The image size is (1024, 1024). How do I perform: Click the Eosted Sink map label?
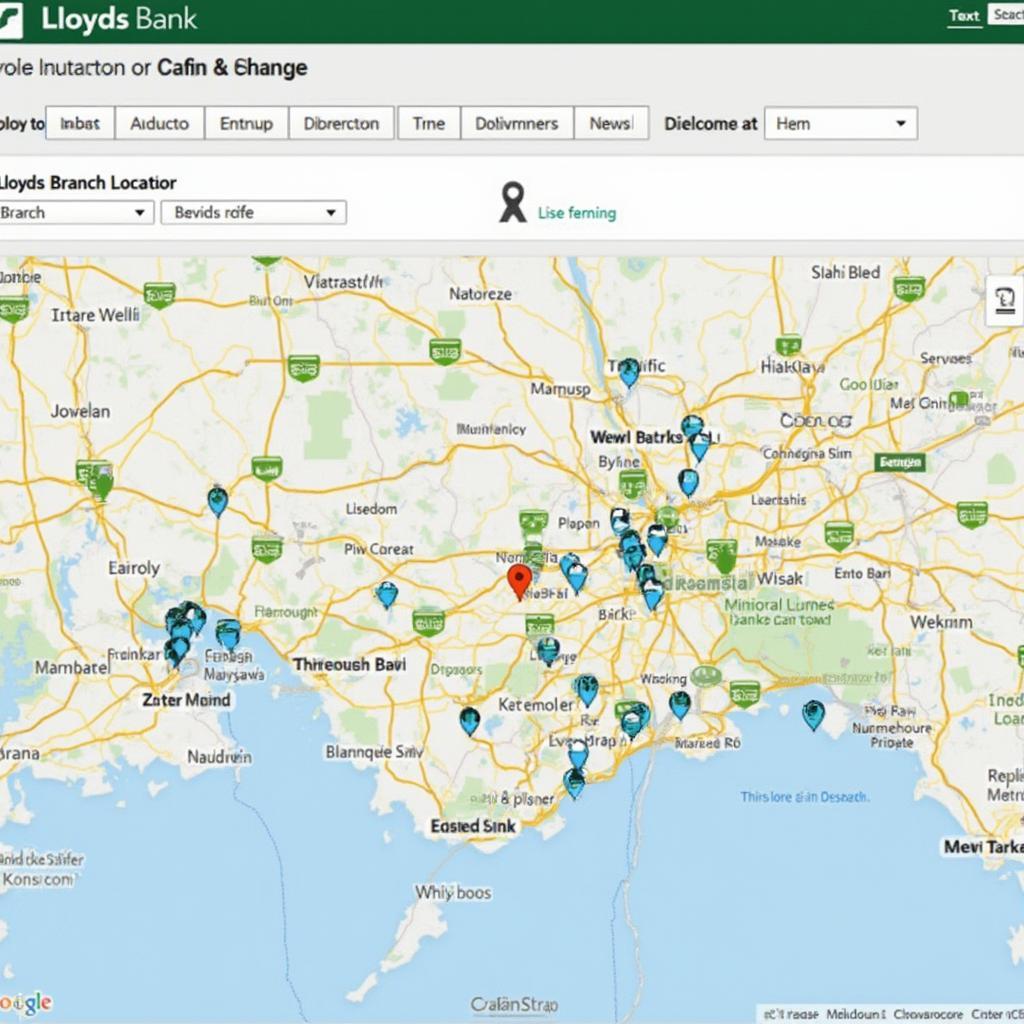point(473,826)
